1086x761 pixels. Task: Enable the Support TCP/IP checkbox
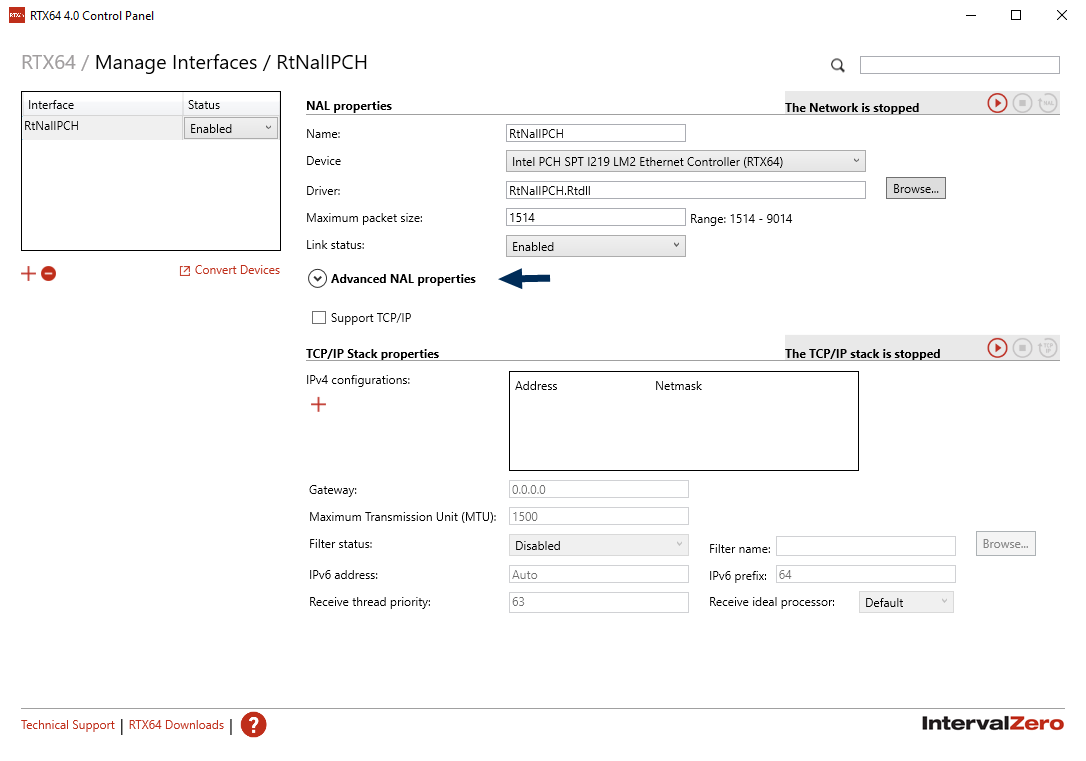[x=319, y=318]
